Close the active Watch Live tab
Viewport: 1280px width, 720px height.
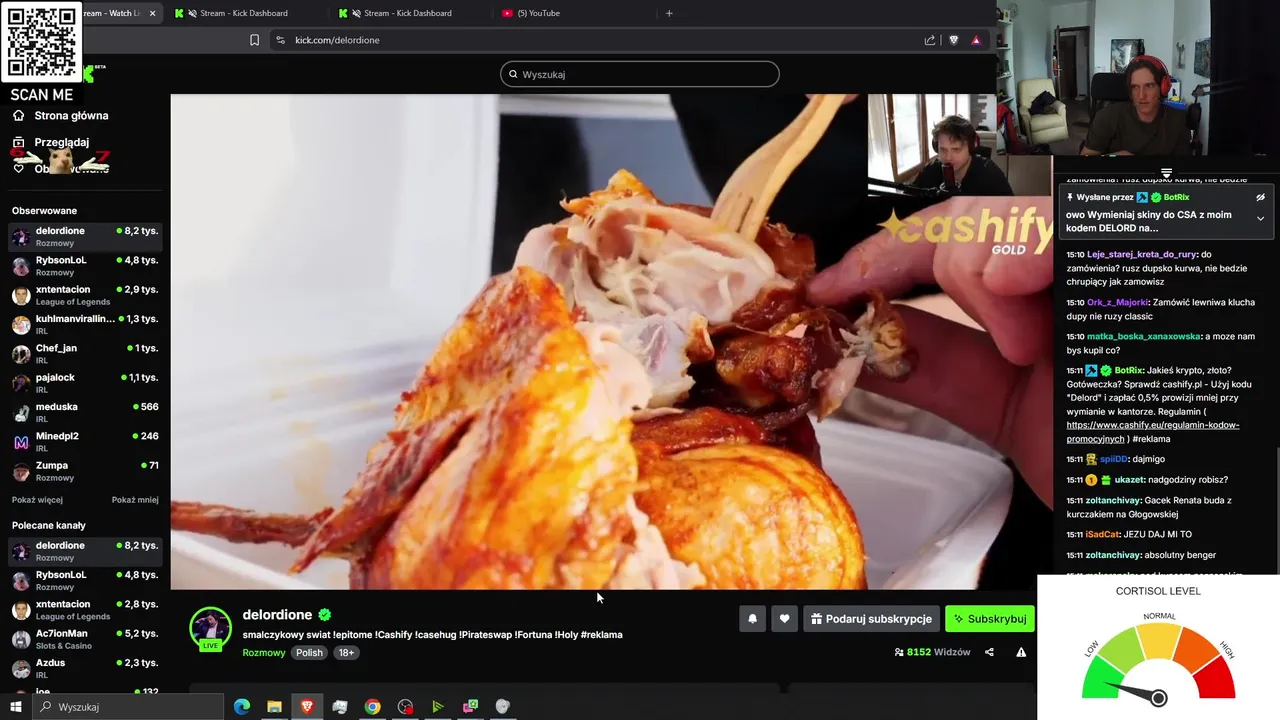point(152,13)
